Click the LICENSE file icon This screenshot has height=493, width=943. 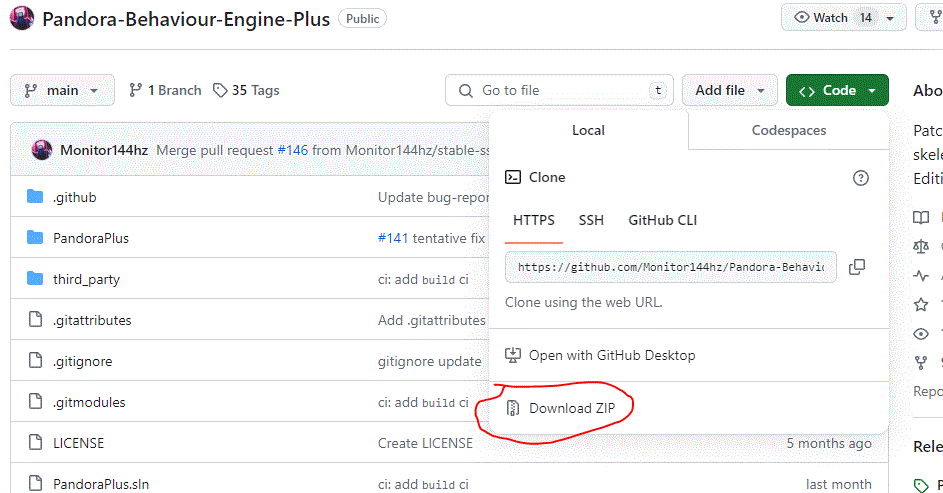coord(36,443)
